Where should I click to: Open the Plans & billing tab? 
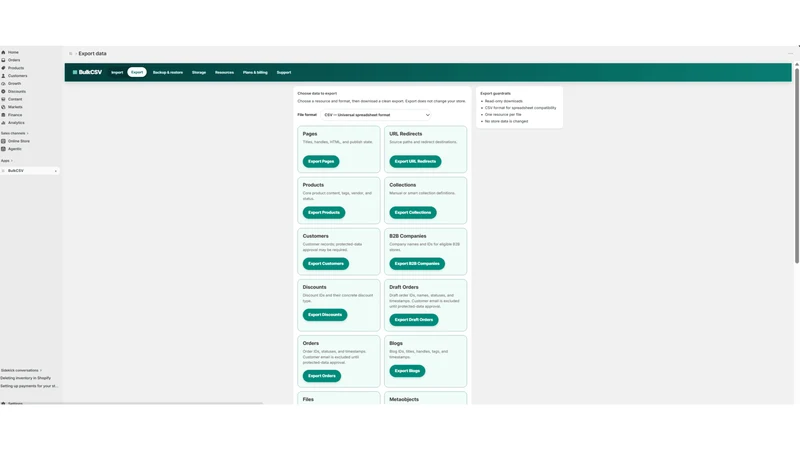pyautogui.click(x=255, y=72)
